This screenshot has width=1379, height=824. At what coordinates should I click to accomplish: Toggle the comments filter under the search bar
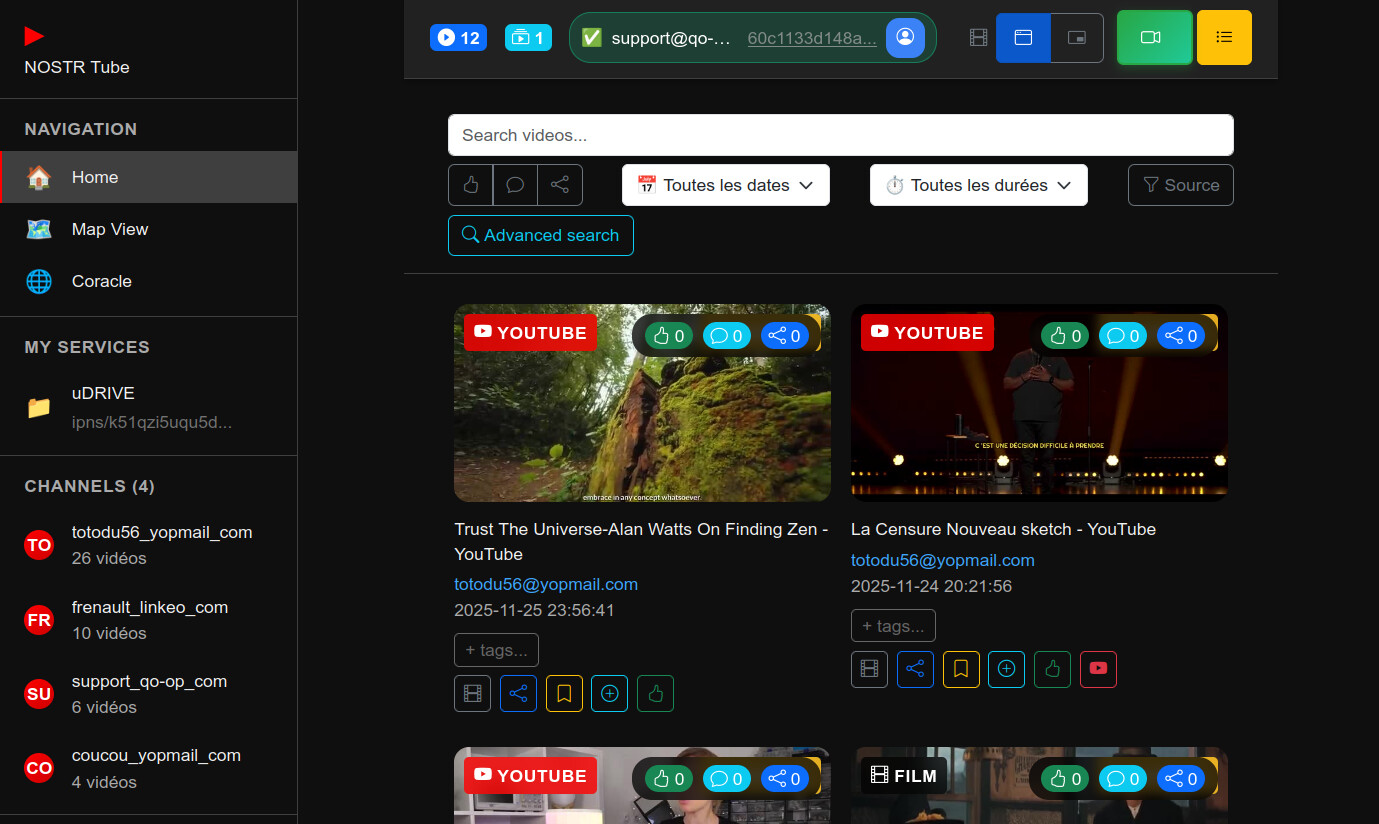pyautogui.click(x=515, y=185)
